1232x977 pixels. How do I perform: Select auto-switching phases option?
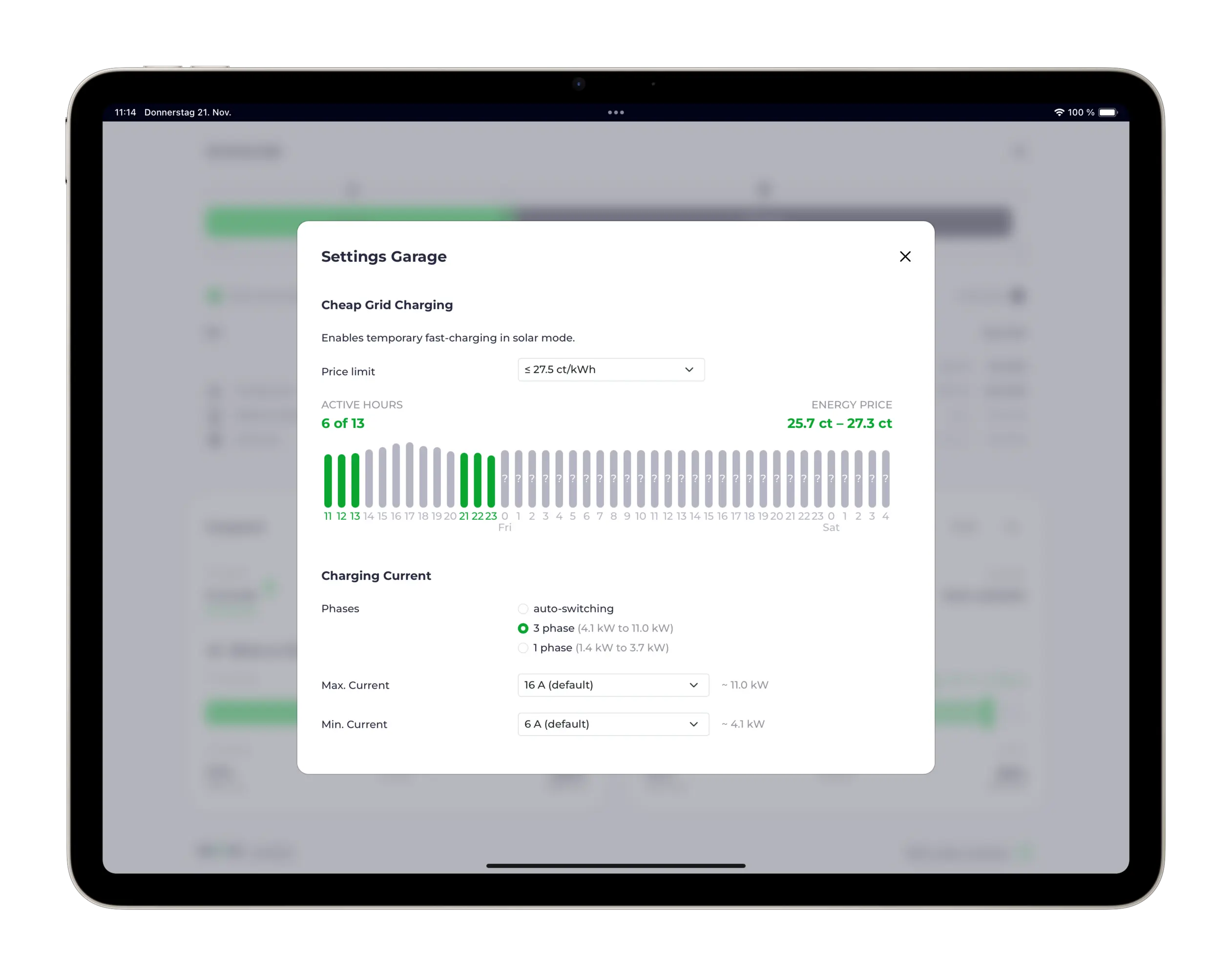523,609
